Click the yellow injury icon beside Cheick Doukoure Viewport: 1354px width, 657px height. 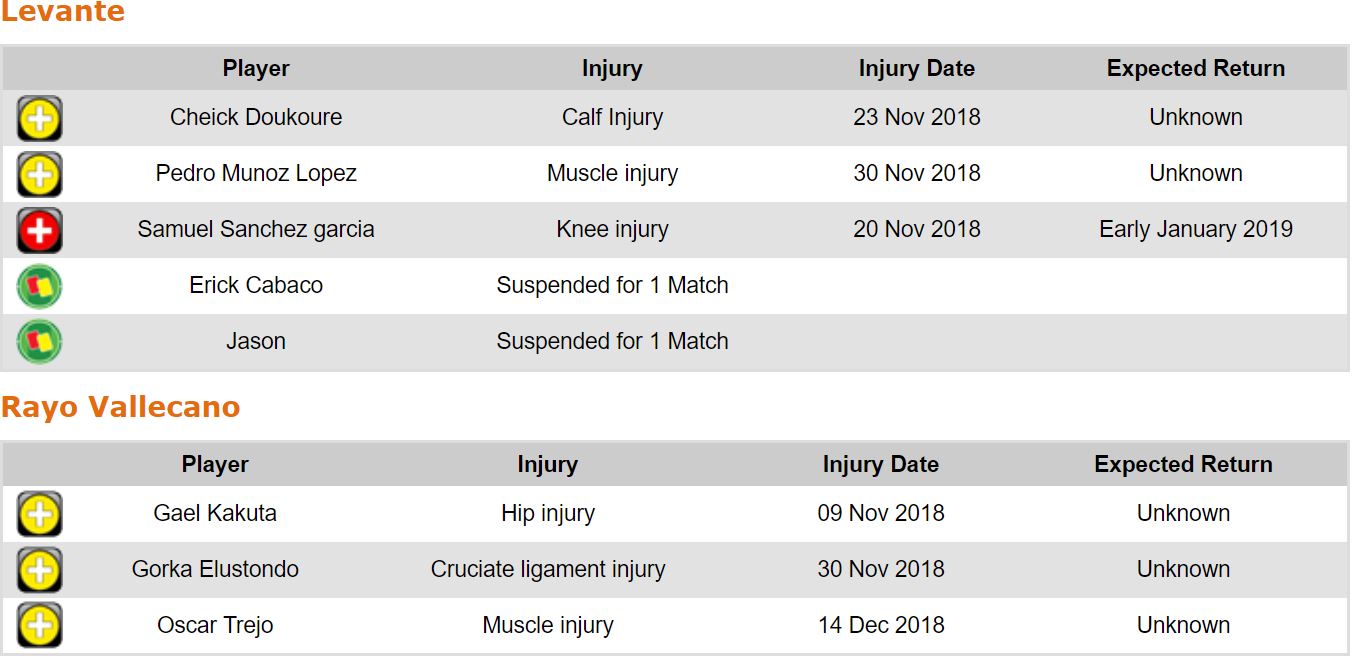pyautogui.click(x=39, y=118)
